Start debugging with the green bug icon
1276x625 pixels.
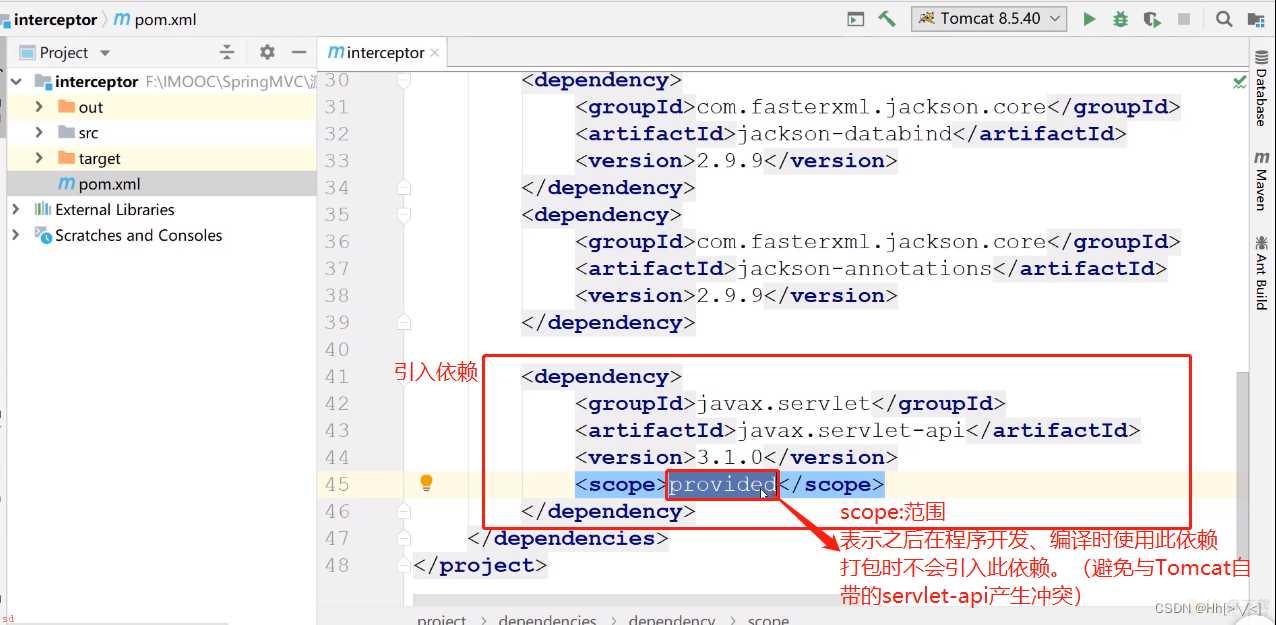[1120, 19]
